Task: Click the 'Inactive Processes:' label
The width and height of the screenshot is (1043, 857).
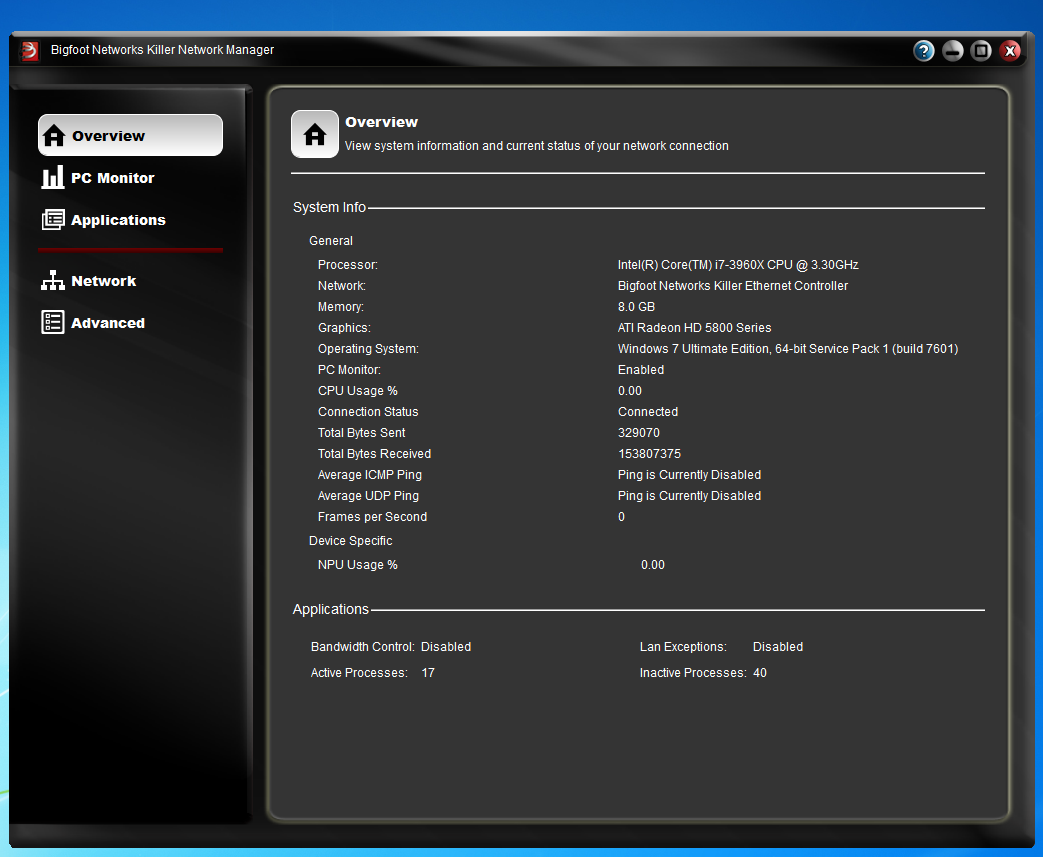Action: coord(693,673)
